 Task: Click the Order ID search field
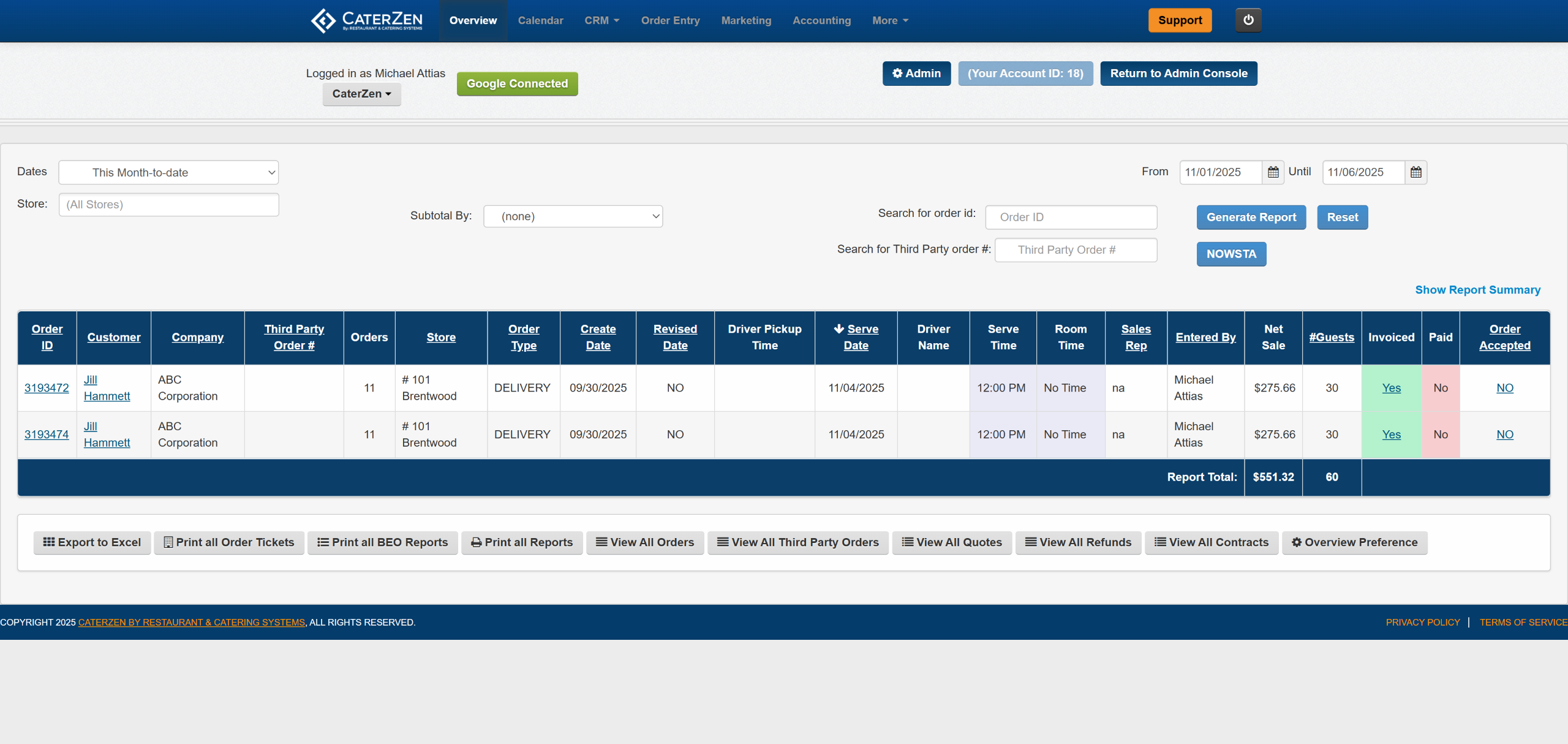(1071, 218)
